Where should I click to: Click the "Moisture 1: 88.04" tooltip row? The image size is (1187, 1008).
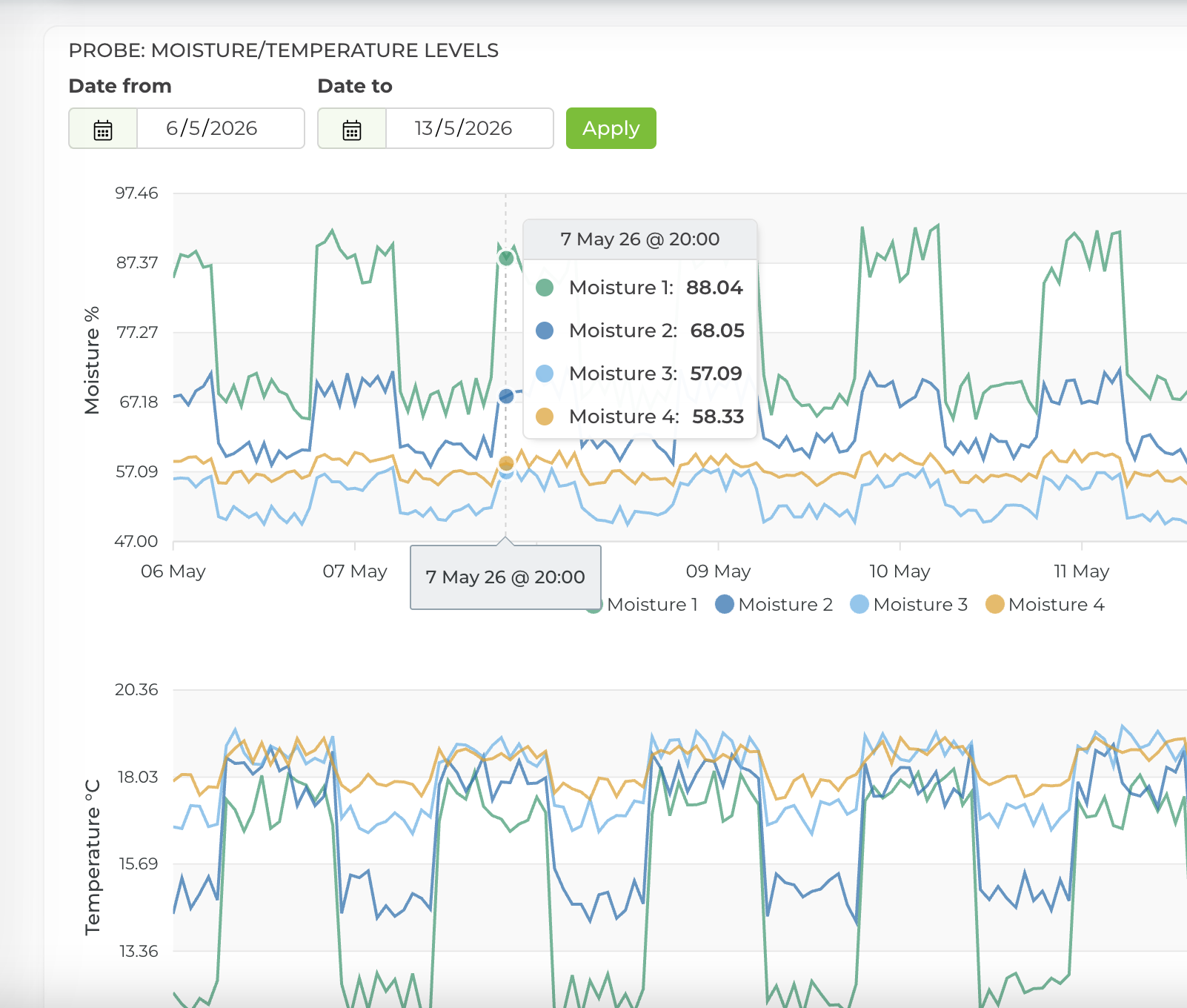click(640, 288)
